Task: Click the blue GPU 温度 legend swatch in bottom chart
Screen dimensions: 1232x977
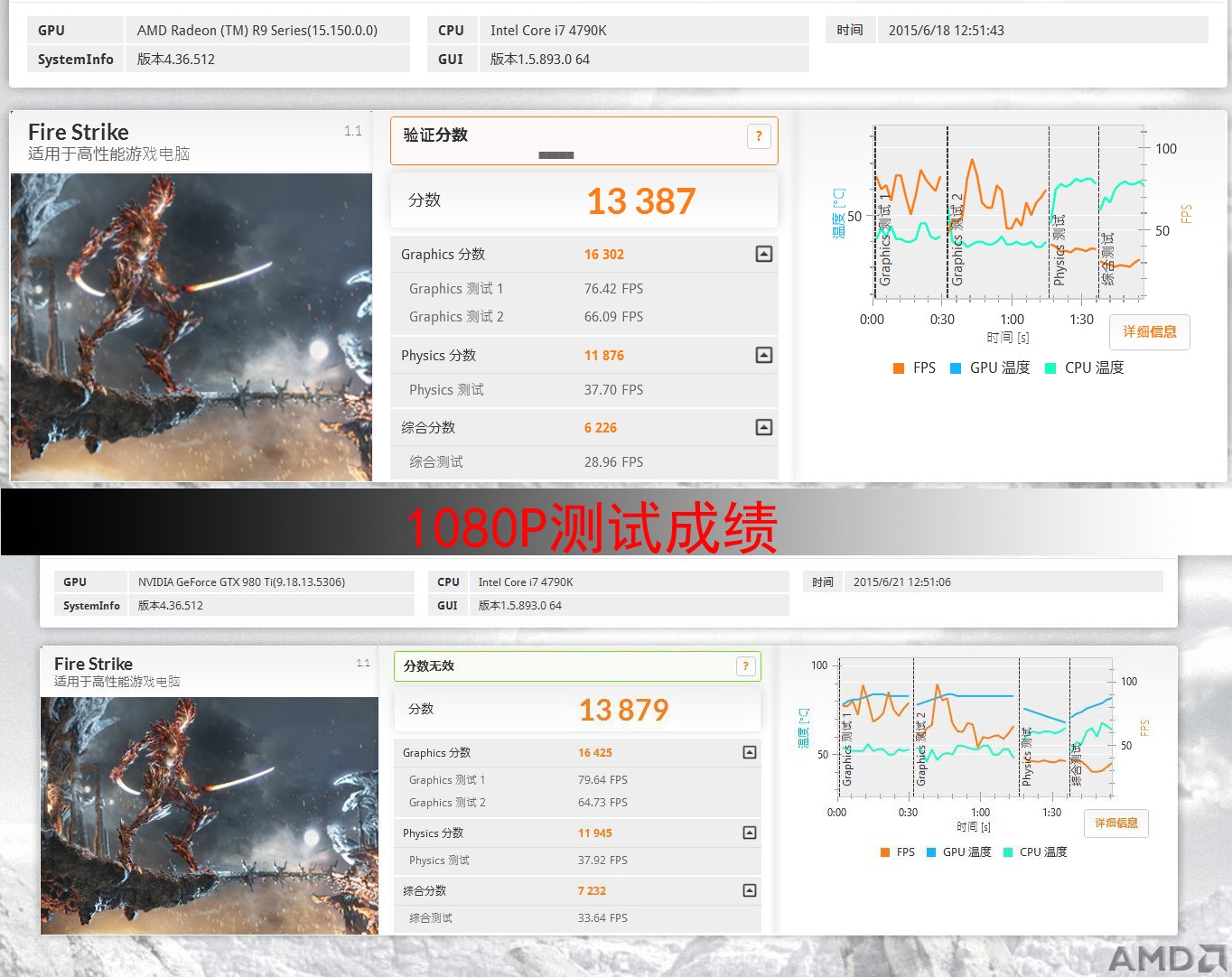Action: point(931,852)
